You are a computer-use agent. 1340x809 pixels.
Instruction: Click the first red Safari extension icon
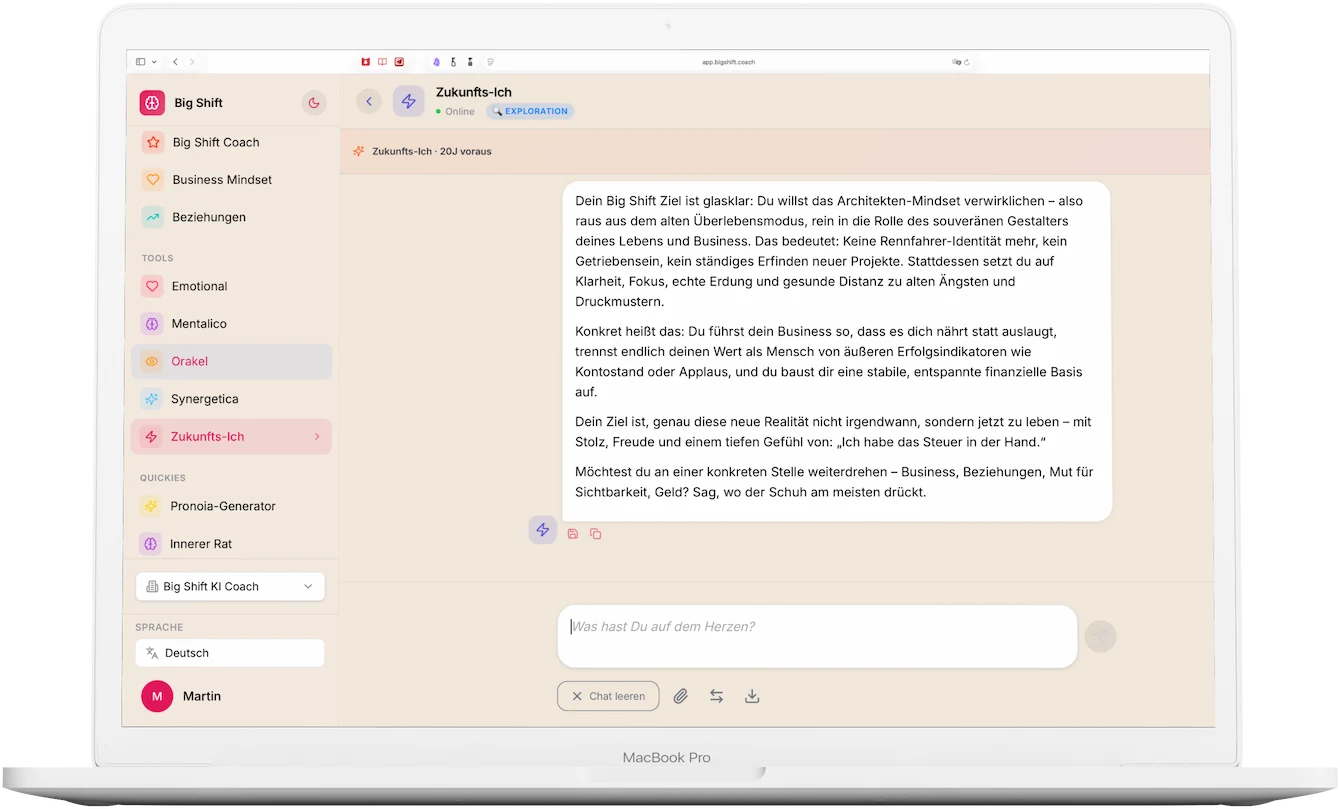[x=366, y=62]
